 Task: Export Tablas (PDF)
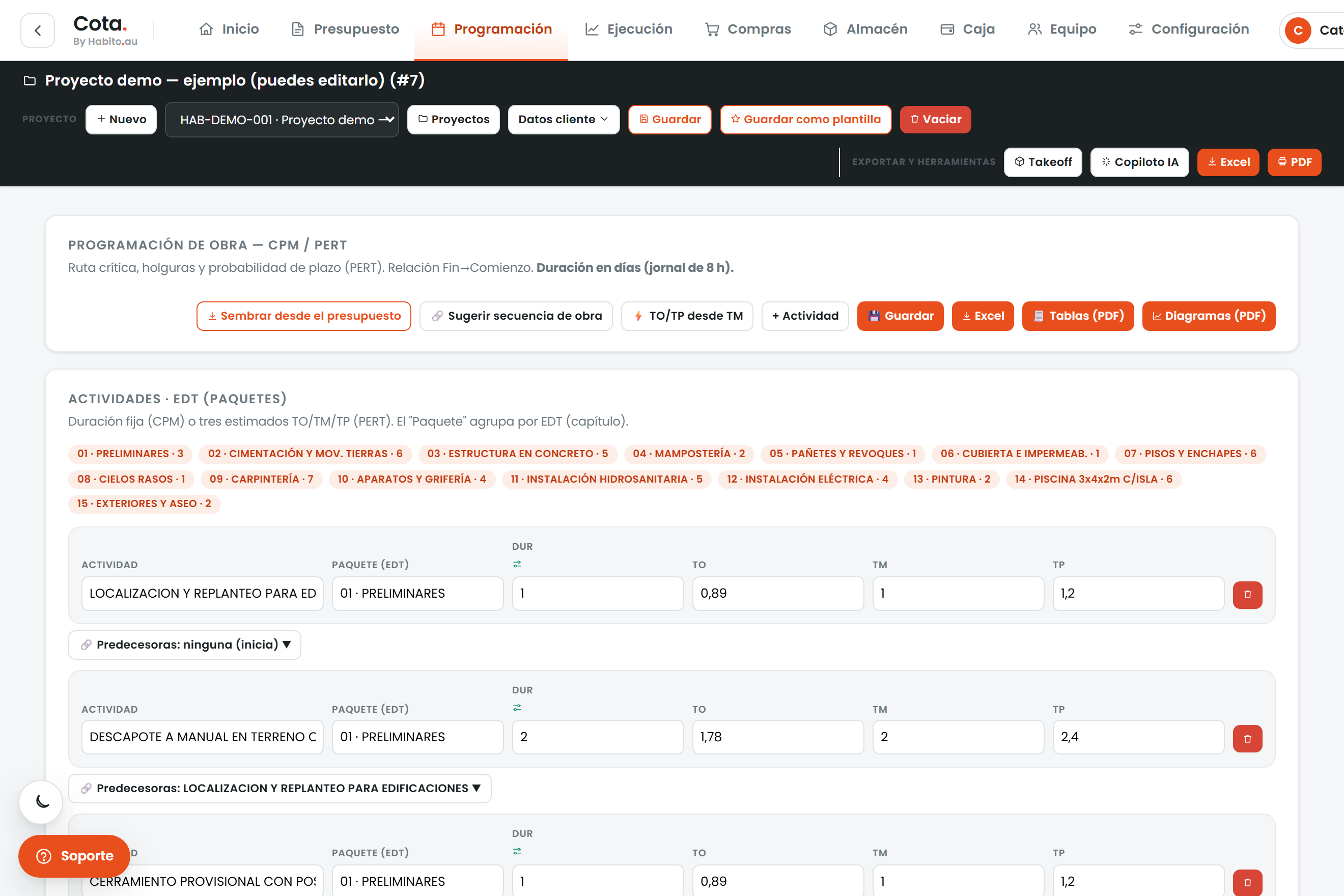[1078, 316]
